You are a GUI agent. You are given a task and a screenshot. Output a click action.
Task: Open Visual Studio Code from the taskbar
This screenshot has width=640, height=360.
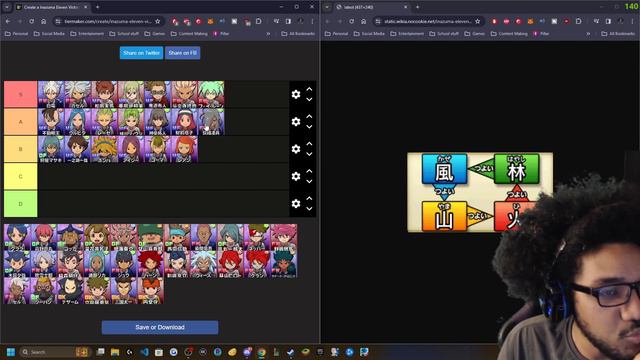(x=144, y=352)
